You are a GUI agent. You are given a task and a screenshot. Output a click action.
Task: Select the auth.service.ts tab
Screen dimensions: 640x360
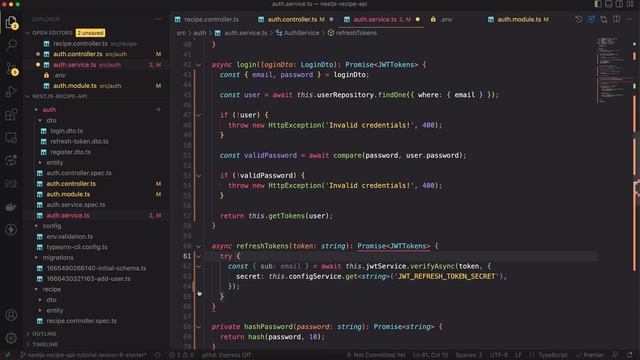pos(382,19)
